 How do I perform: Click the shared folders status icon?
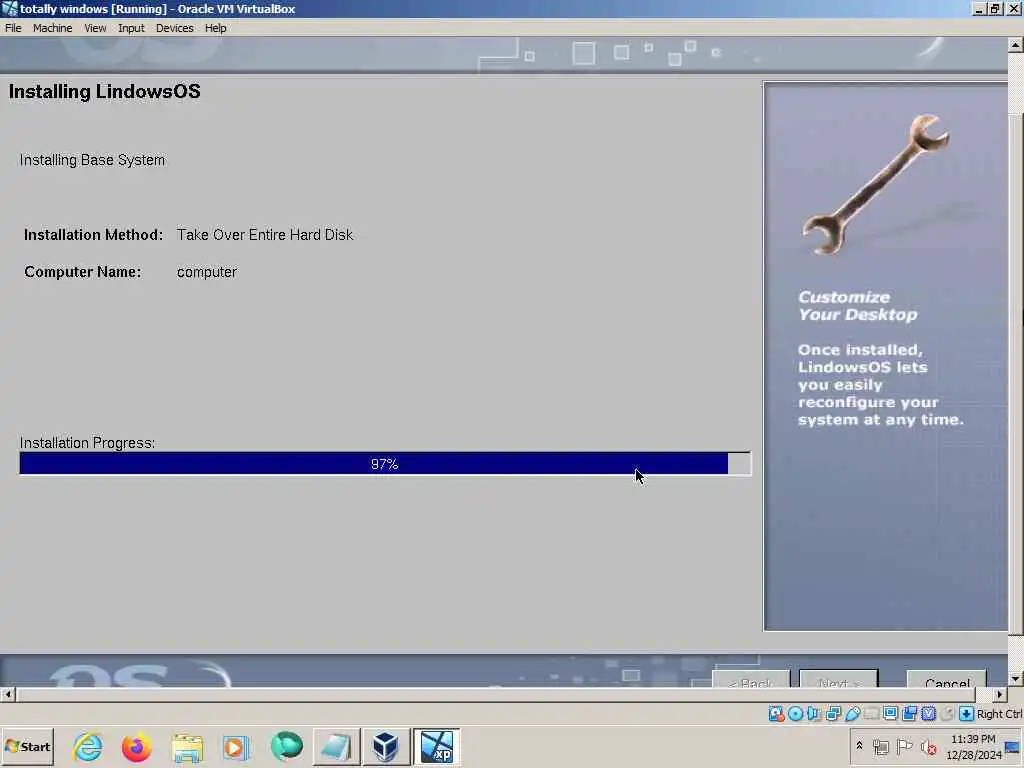871,714
